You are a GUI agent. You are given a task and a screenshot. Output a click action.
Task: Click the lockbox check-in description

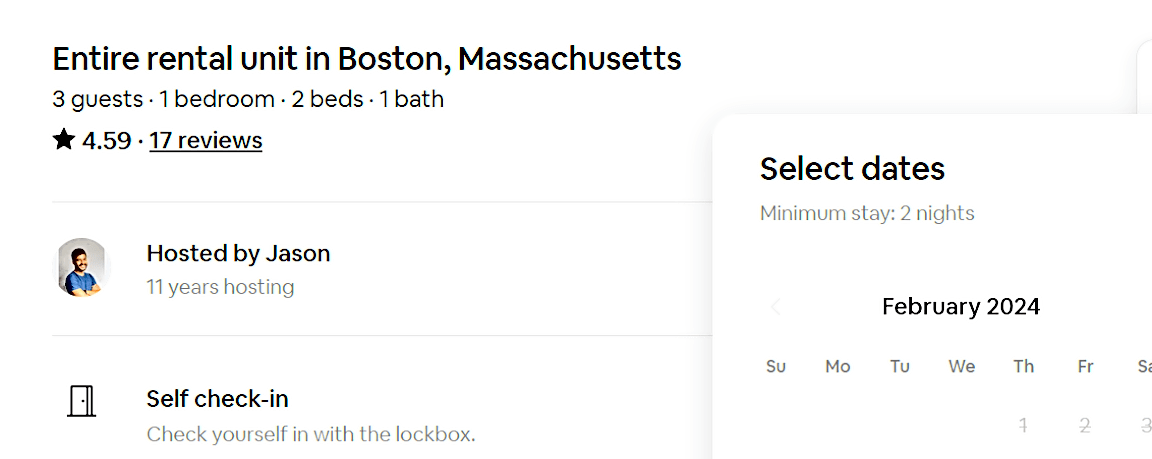coord(311,434)
